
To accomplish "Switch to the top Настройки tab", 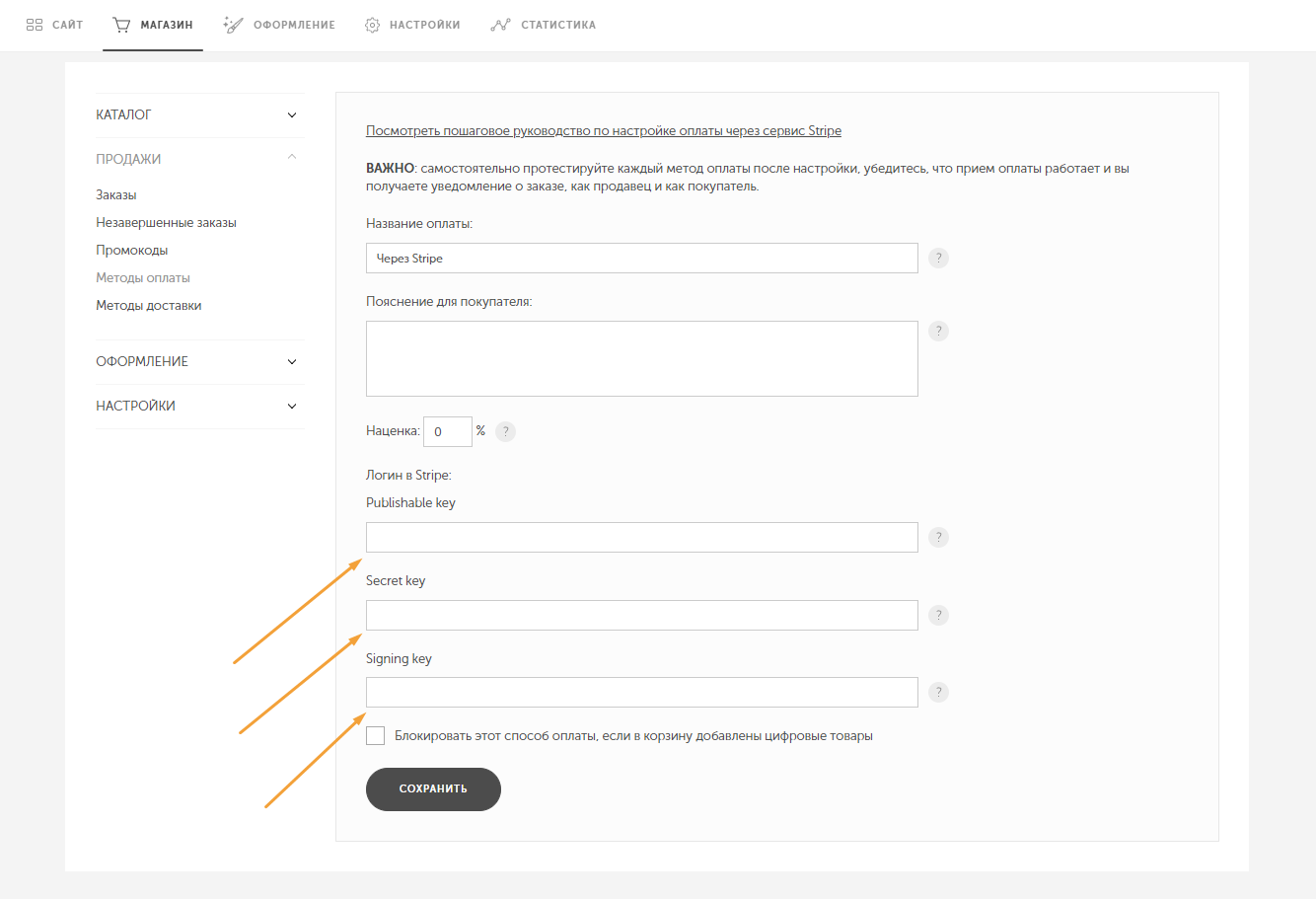I will (x=412, y=25).
